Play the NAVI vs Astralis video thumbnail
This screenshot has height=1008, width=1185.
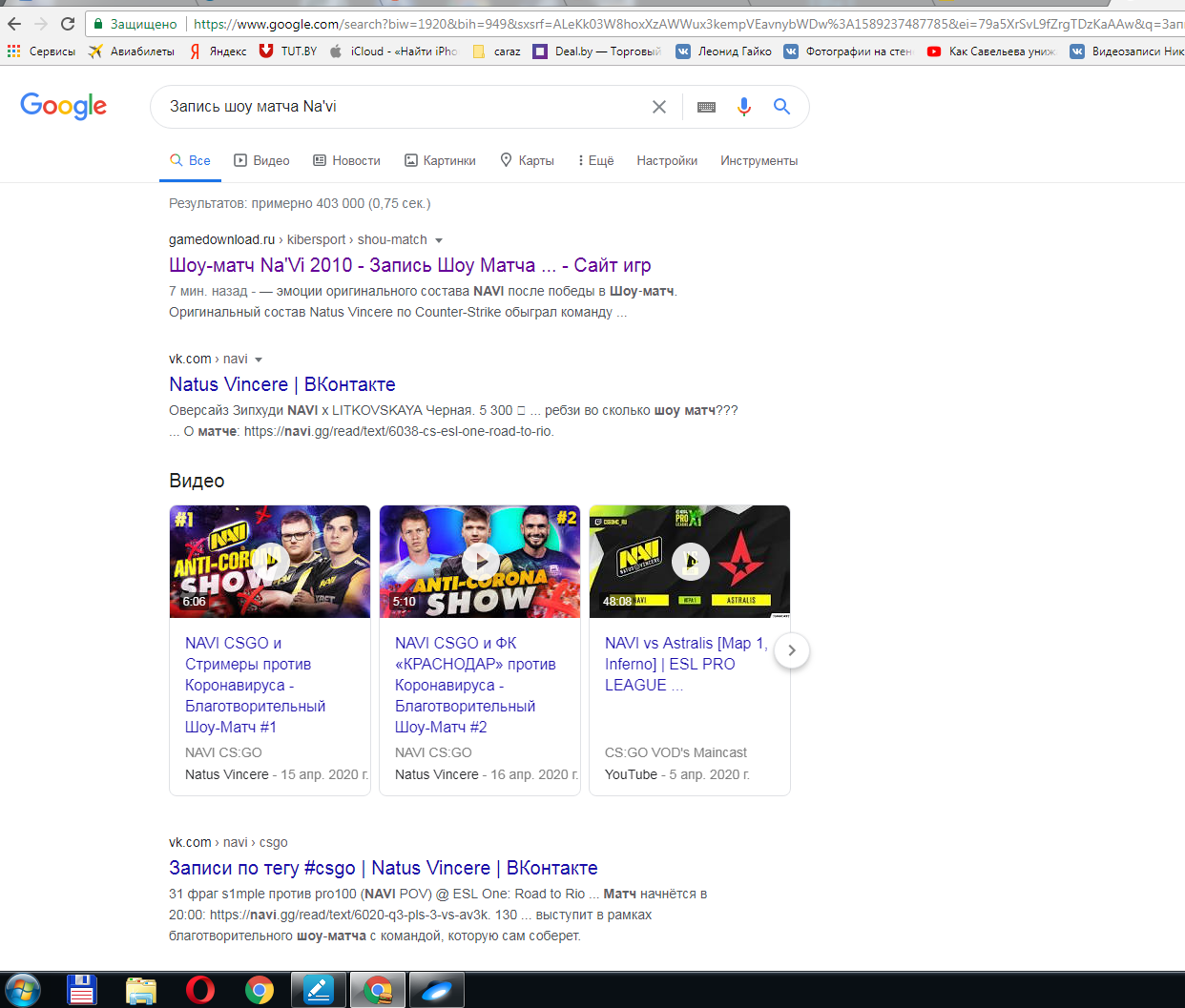click(690, 562)
